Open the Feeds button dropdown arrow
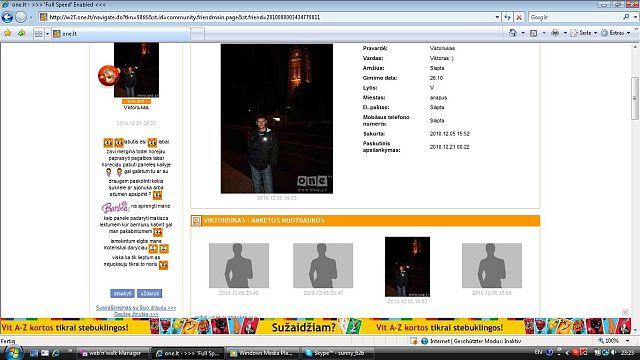Screen dimensions: 640x360 [544, 33]
